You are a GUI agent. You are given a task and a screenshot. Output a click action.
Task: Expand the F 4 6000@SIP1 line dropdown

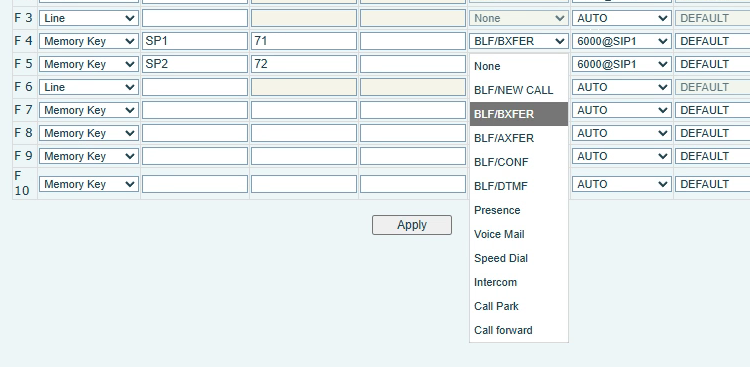(x=622, y=41)
